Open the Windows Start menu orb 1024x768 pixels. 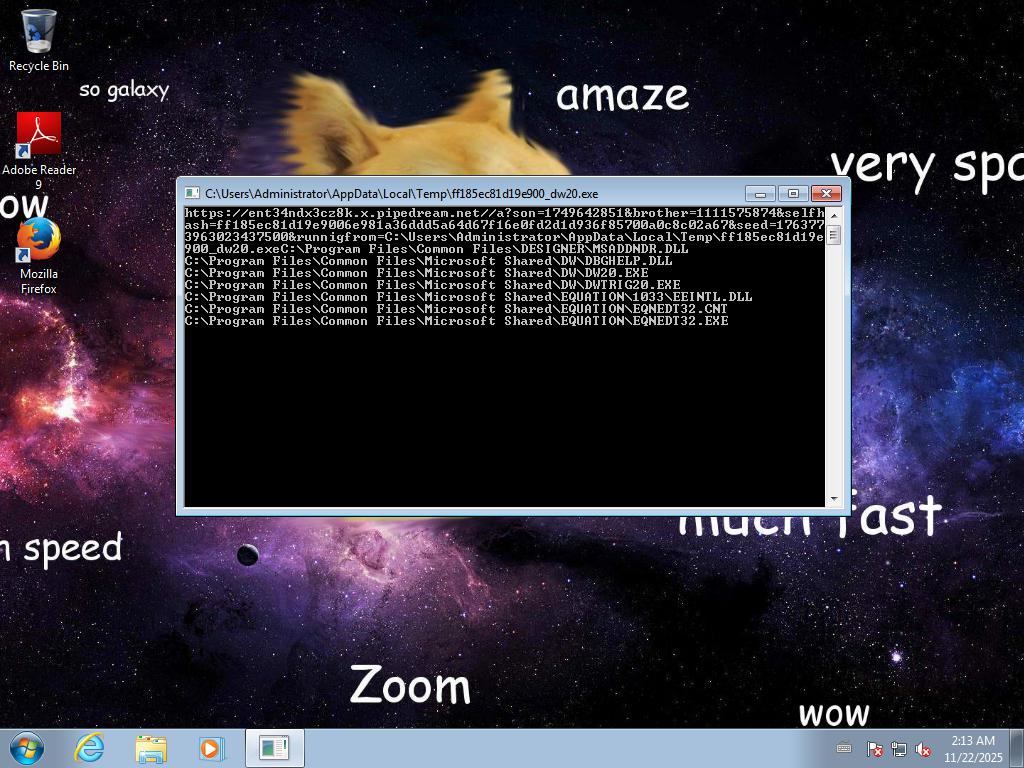coord(27,748)
